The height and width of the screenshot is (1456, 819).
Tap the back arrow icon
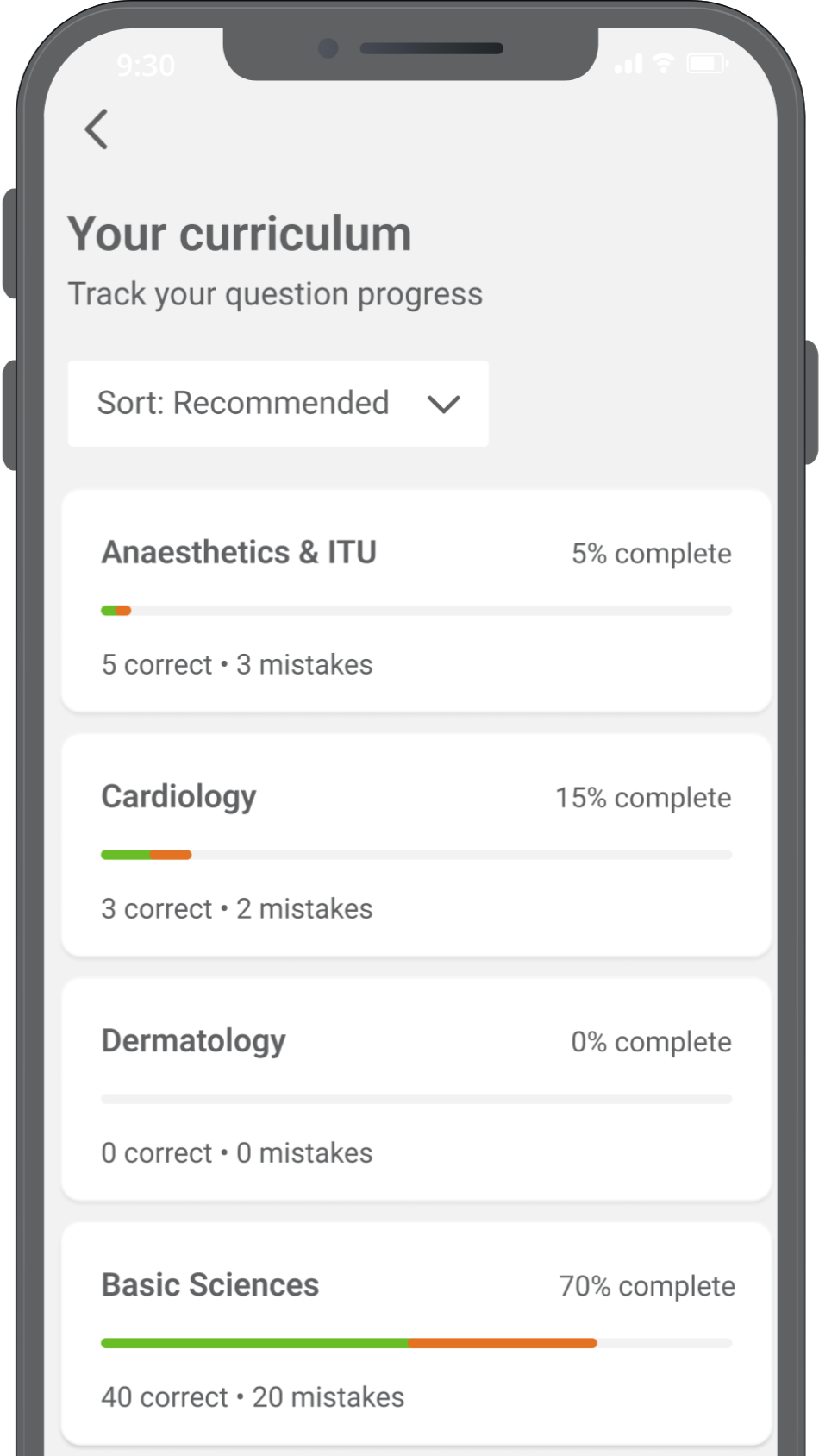97,129
